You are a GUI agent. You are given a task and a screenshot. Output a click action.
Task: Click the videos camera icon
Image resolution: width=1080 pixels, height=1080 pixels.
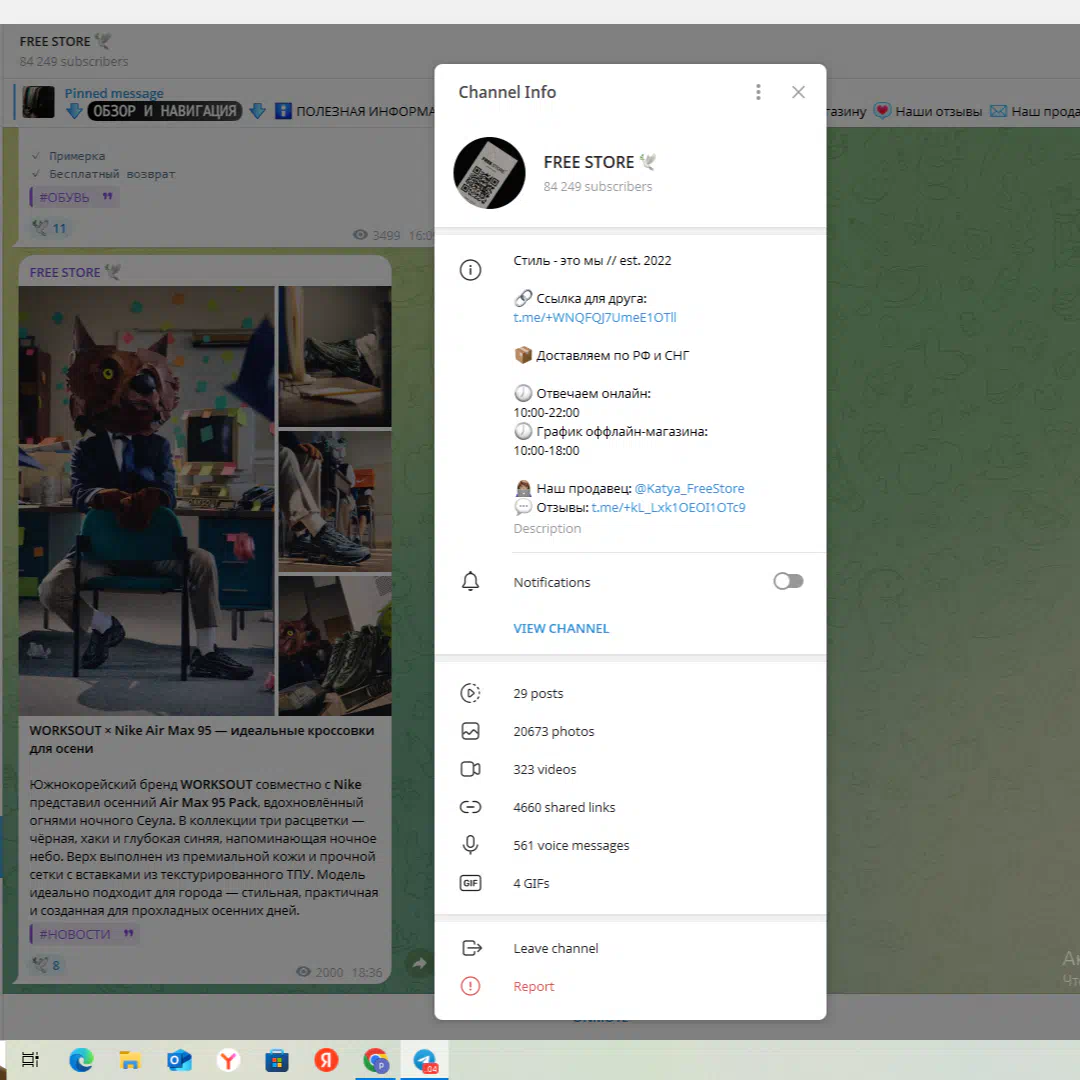(470, 769)
